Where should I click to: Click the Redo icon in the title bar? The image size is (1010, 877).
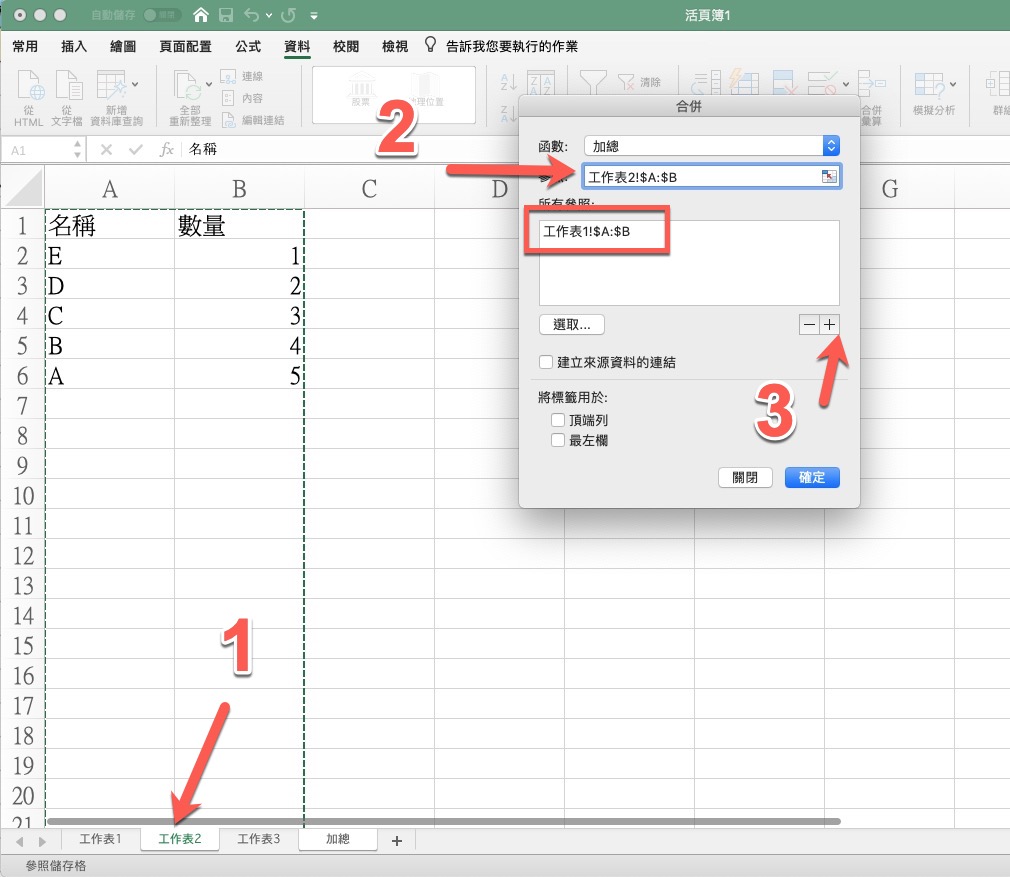point(289,15)
